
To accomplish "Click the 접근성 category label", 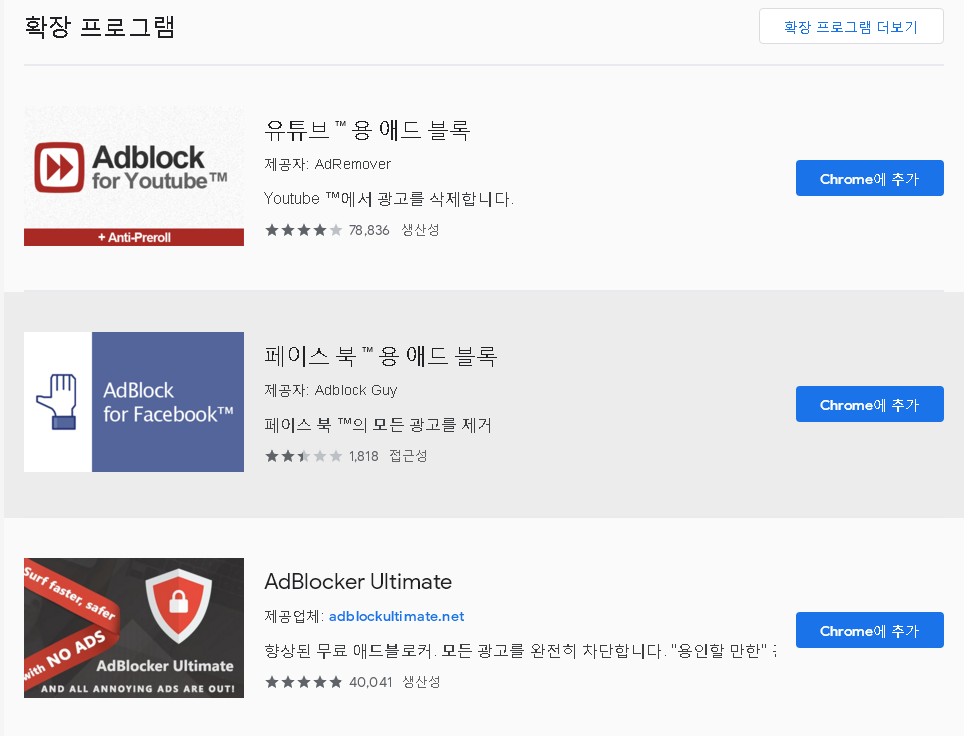I will [408, 456].
